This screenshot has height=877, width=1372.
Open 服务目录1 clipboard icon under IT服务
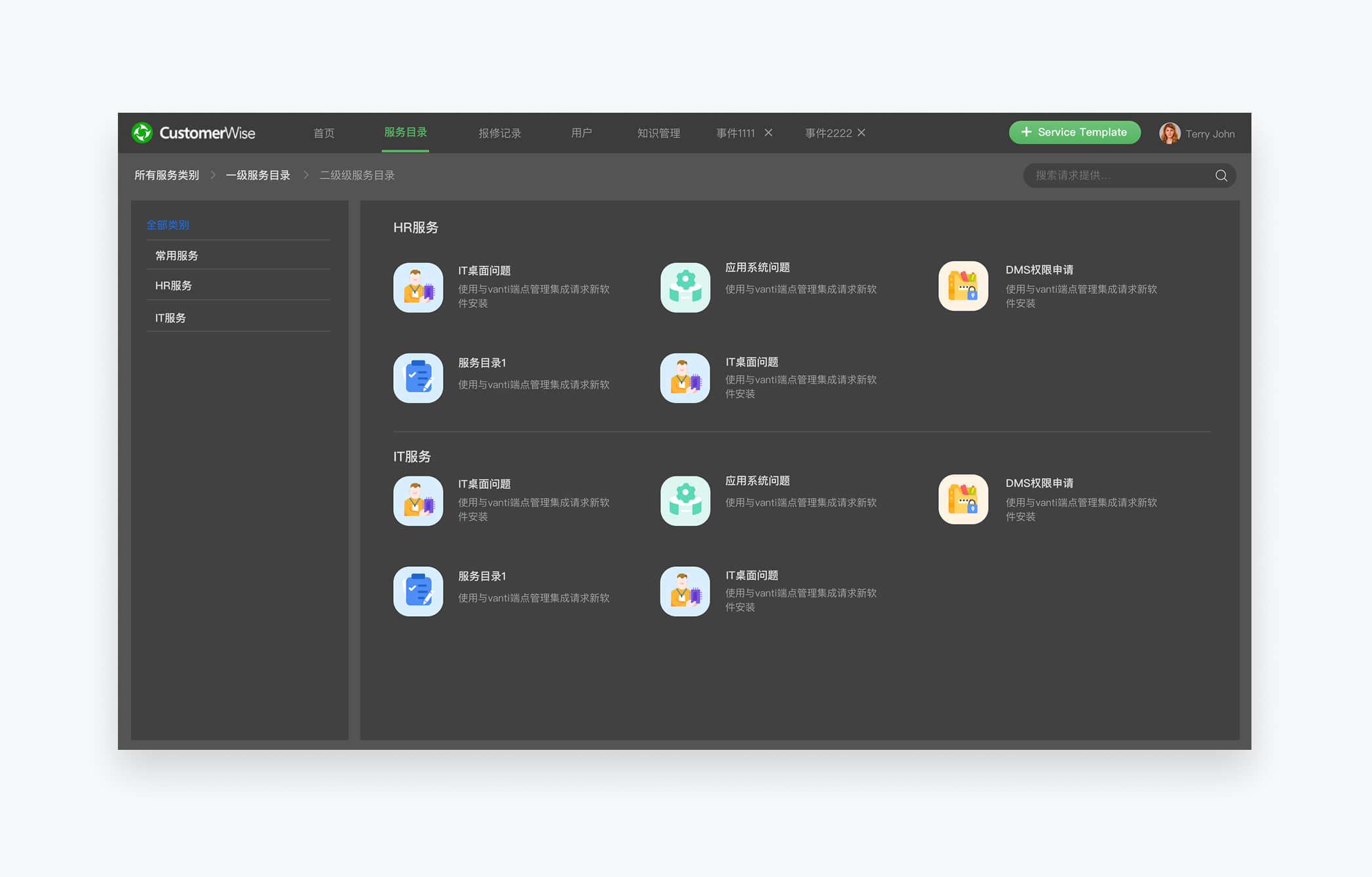[418, 591]
